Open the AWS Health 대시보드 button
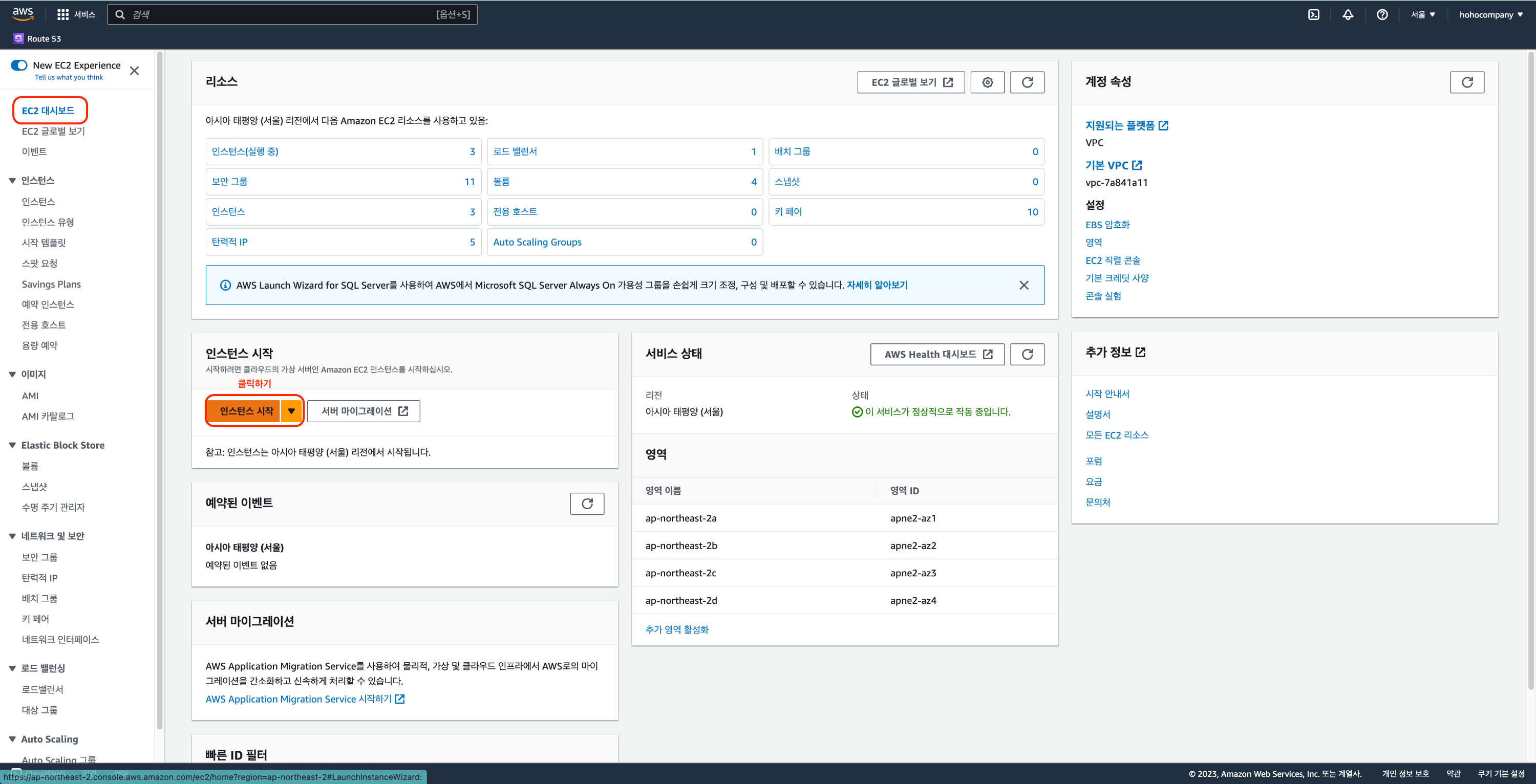This screenshot has height=784, width=1536. point(937,354)
